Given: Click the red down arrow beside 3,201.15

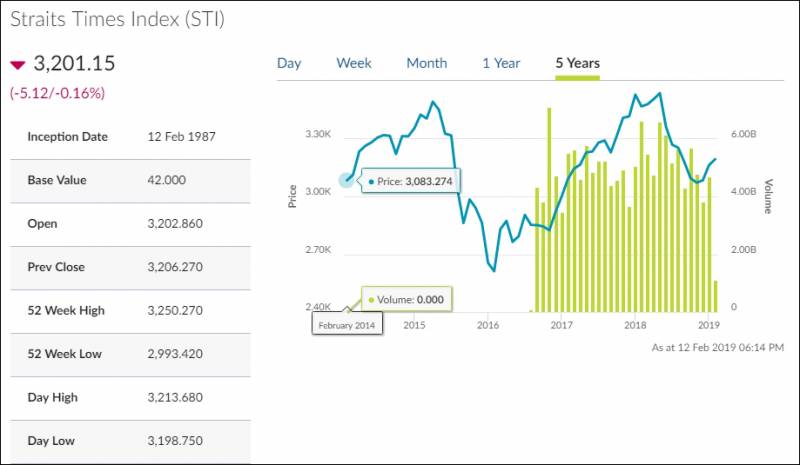Looking at the screenshot, I should tap(16, 65).
